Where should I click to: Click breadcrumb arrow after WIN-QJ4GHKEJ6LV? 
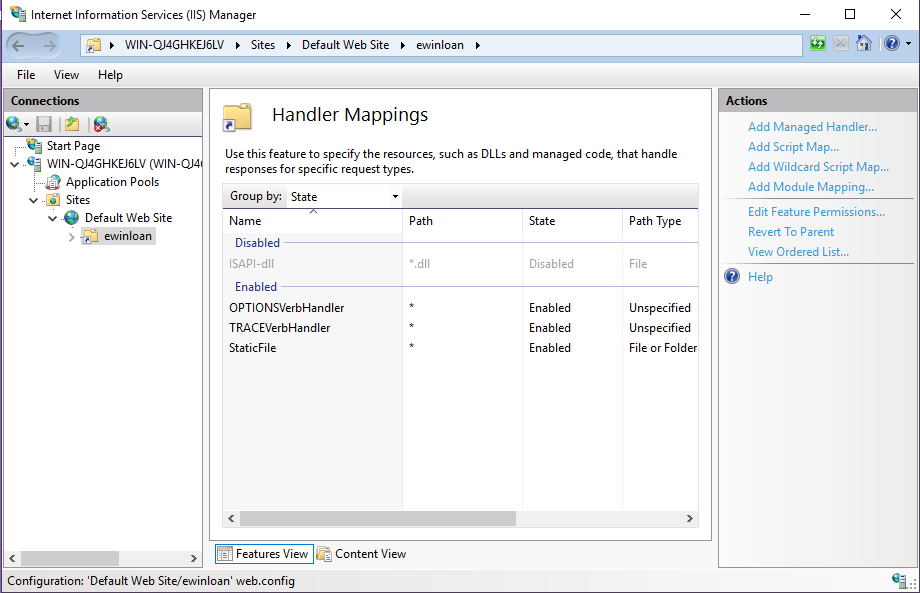tap(238, 45)
